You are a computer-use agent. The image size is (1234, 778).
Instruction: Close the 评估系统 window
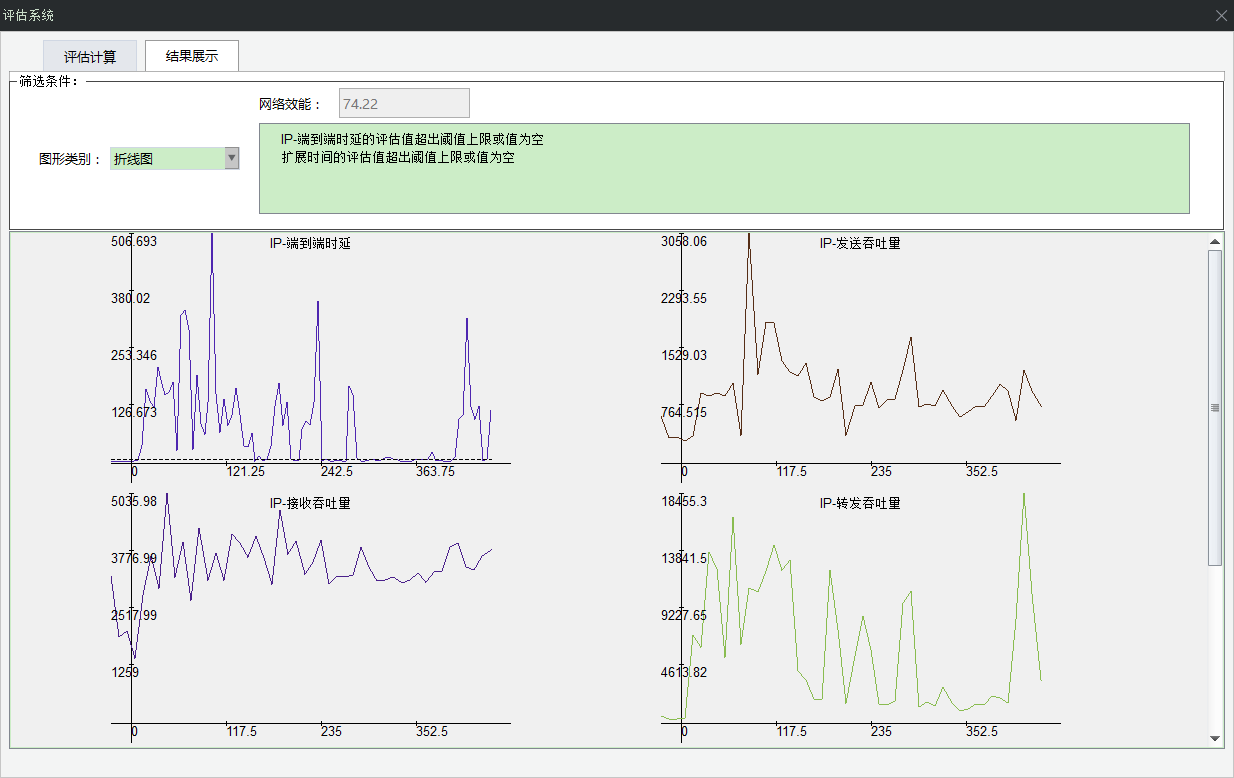click(1221, 15)
